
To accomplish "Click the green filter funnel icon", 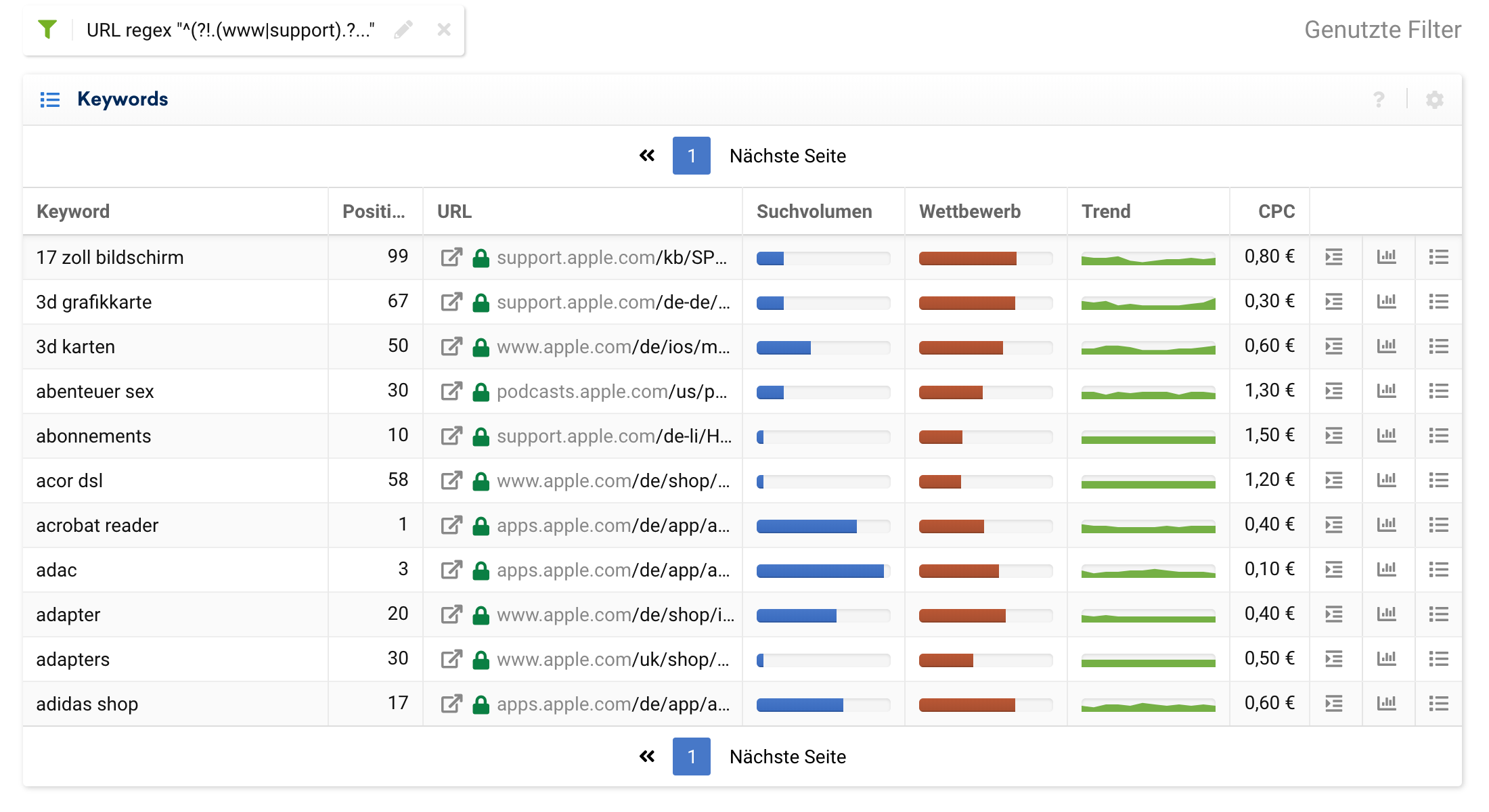I will (x=47, y=30).
